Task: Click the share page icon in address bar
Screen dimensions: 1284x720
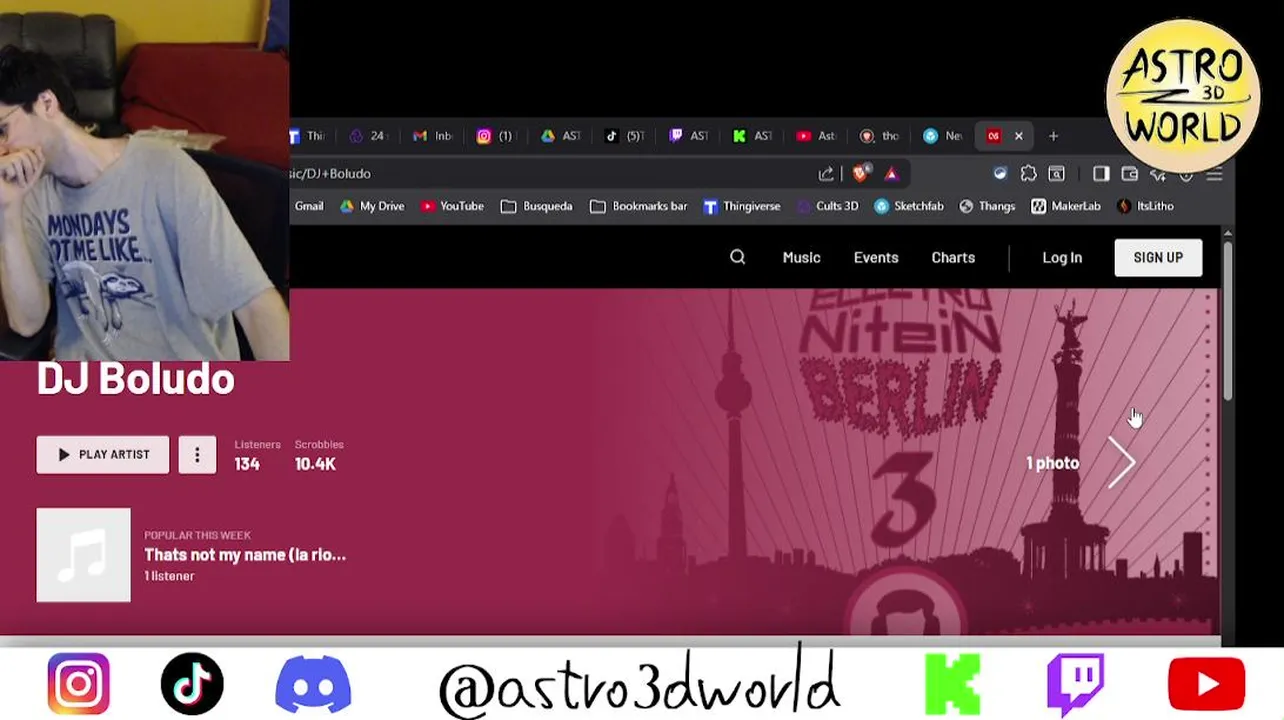Action: click(x=826, y=174)
